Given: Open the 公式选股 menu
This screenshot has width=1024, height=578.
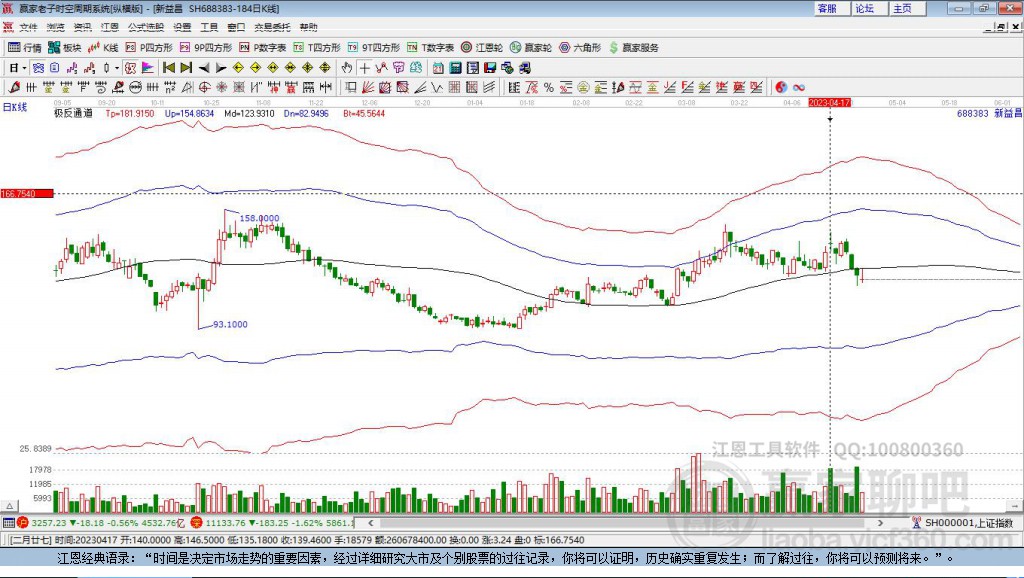Looking at the screenshot, I should click(146, 27).
